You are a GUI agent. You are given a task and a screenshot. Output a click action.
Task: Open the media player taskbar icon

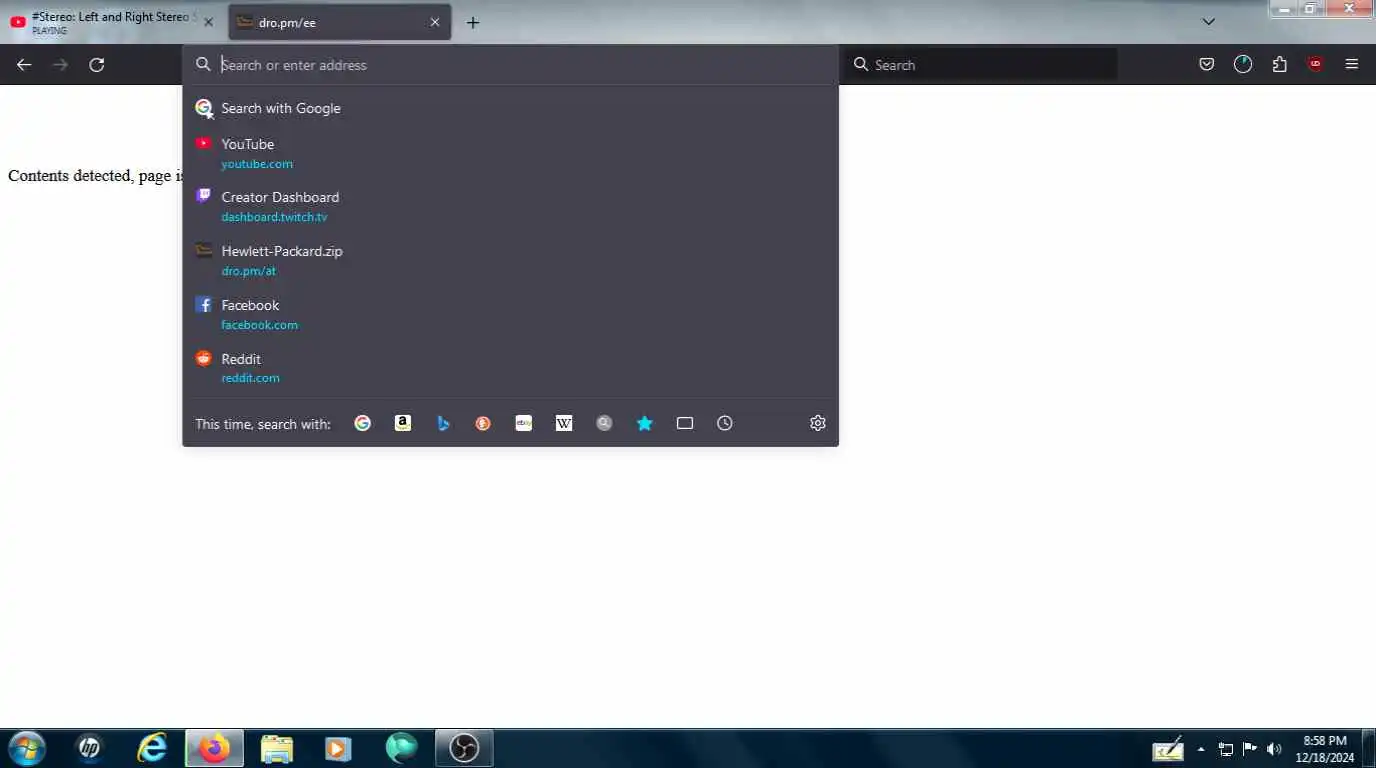339,748
